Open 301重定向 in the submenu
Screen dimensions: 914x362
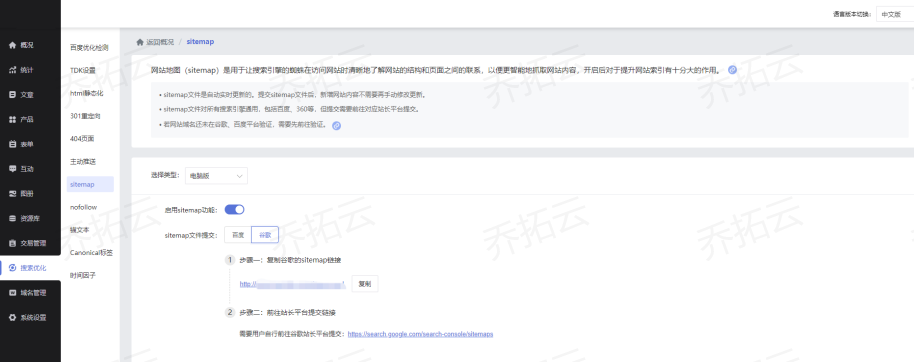click(86, 116)
